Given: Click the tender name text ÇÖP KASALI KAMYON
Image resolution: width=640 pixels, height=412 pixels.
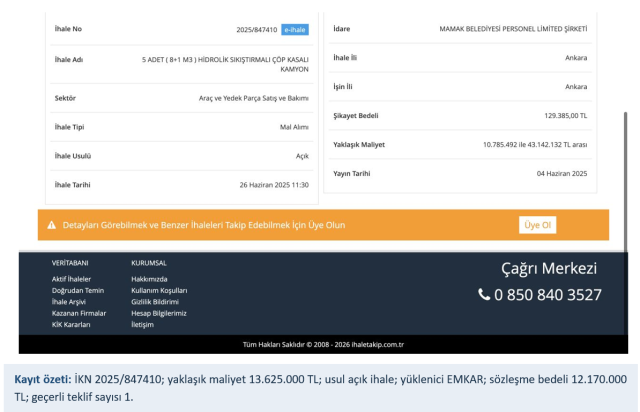Looking at the screenshot, I should click(x=225, y=65).
